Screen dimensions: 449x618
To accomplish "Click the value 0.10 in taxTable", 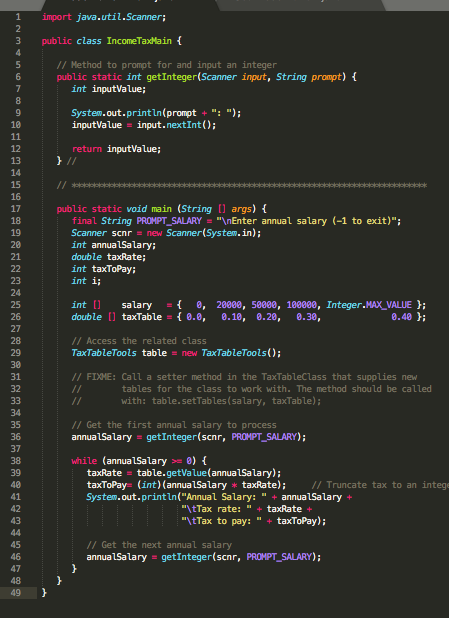I will click(x=231, y=317).
